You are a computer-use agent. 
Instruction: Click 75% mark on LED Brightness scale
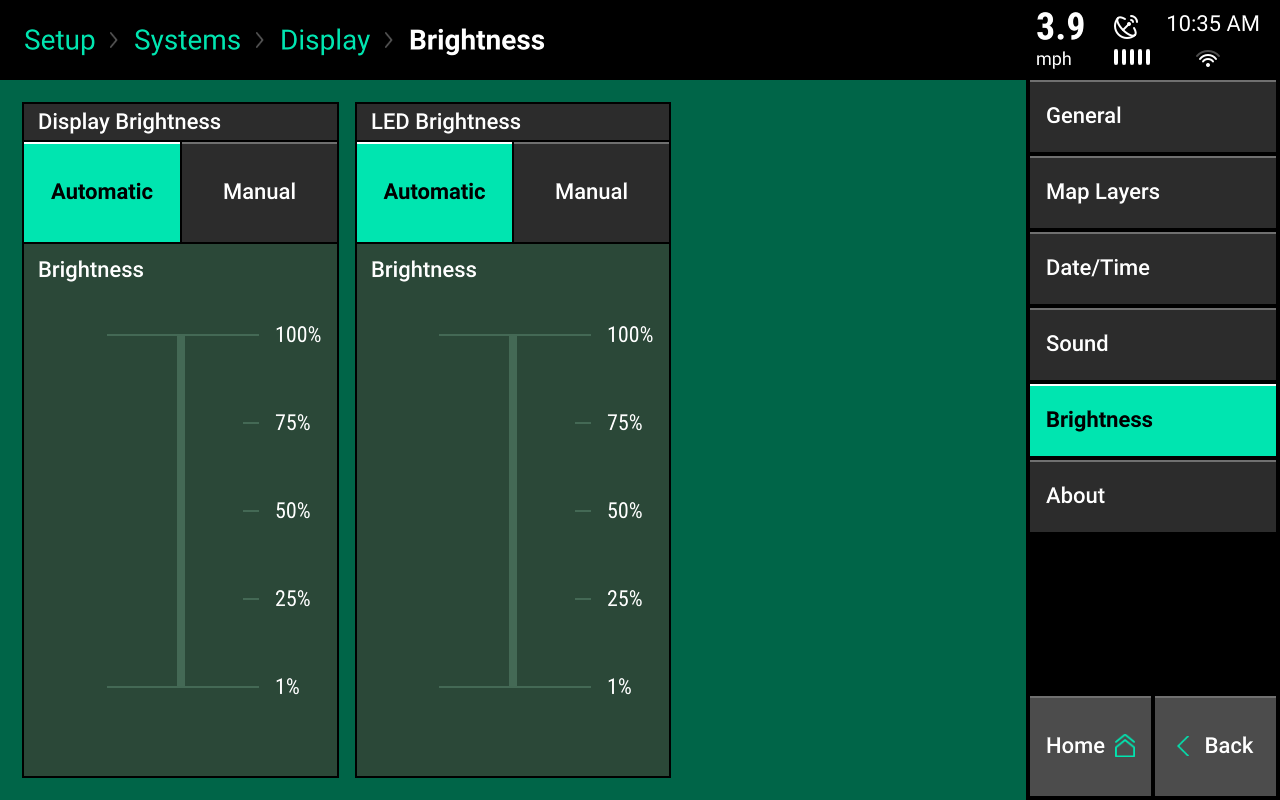click(x=625, y=423)
